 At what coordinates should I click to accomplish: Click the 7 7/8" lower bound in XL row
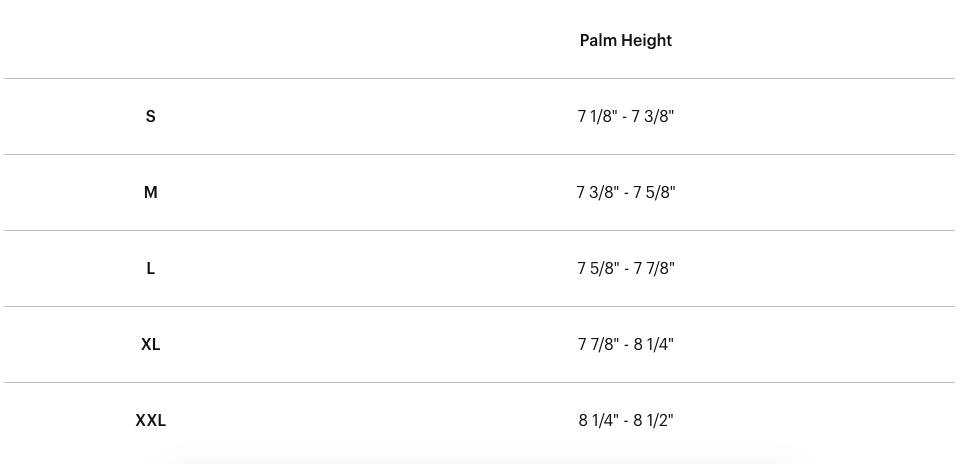coord(597,344)
